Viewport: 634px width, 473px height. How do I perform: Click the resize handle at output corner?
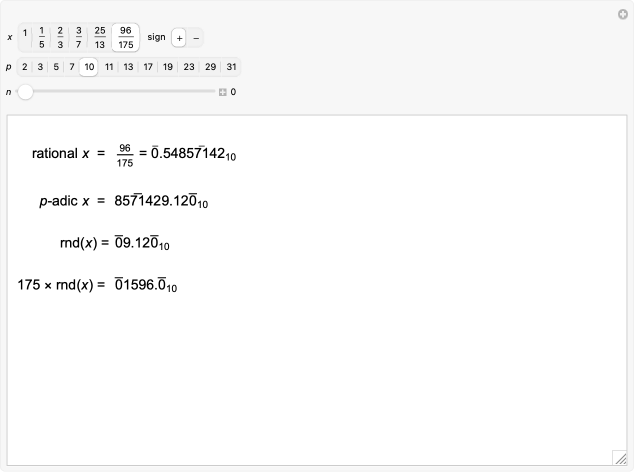[x=620, y=458]
